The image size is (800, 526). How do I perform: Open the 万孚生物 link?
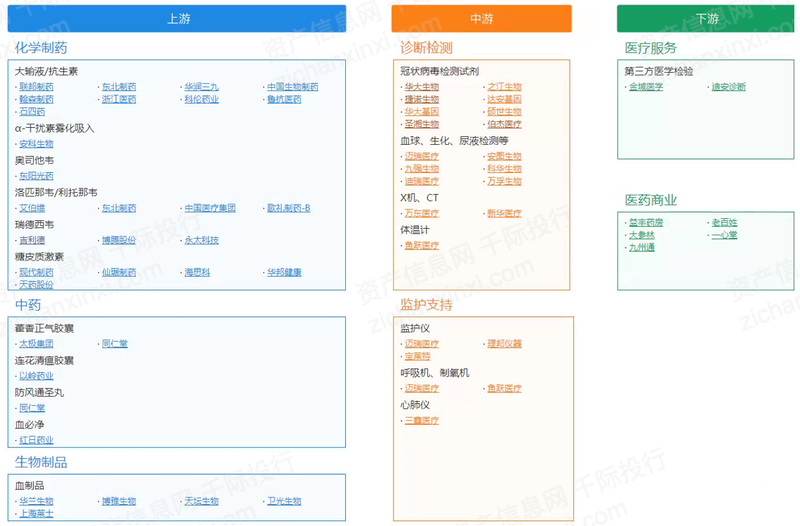point(505,182)
